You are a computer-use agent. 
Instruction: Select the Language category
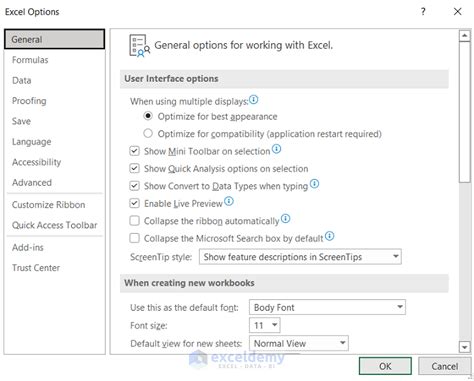coord(55,142)
